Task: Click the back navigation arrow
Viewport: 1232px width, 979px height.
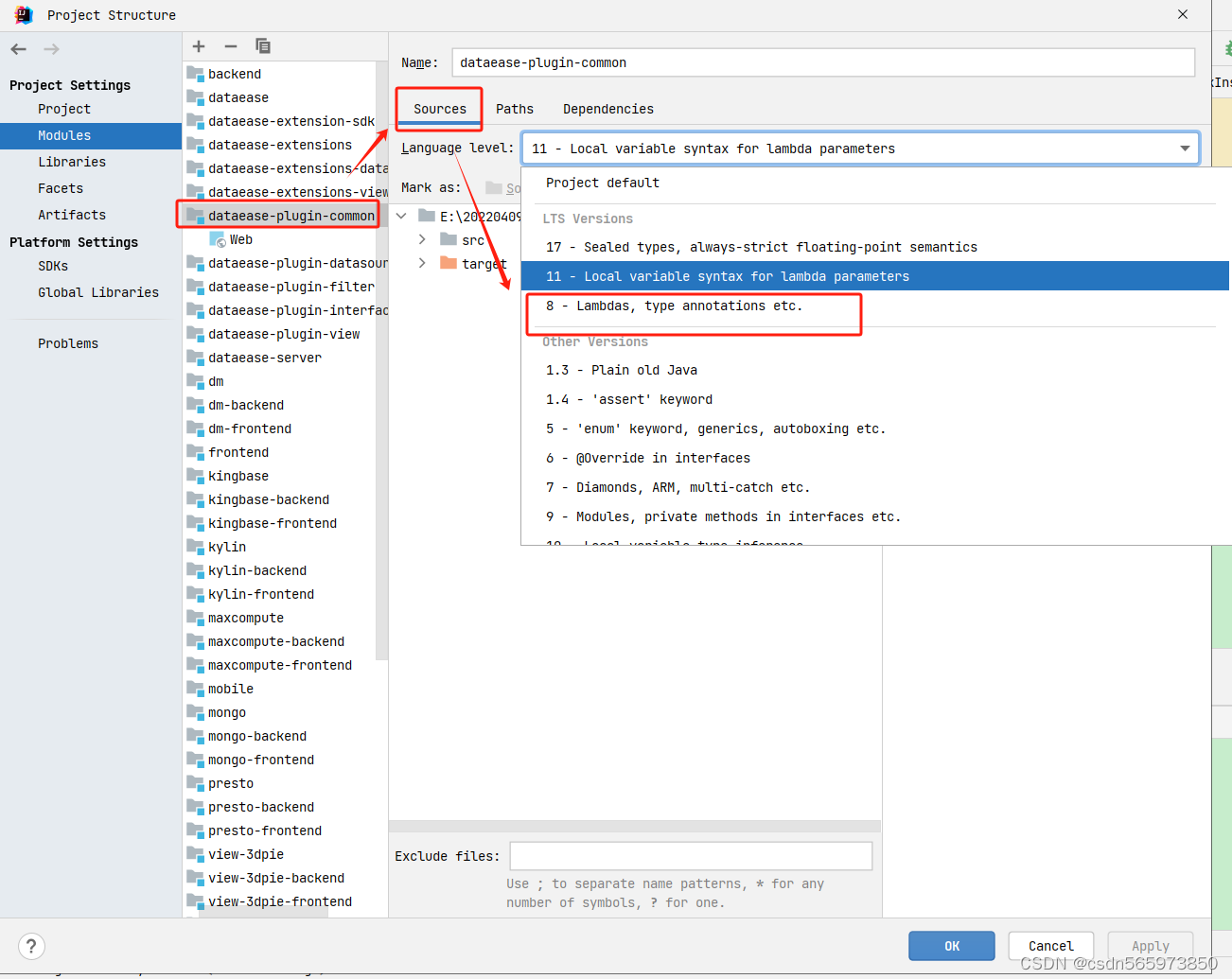Action: [19, 49]
